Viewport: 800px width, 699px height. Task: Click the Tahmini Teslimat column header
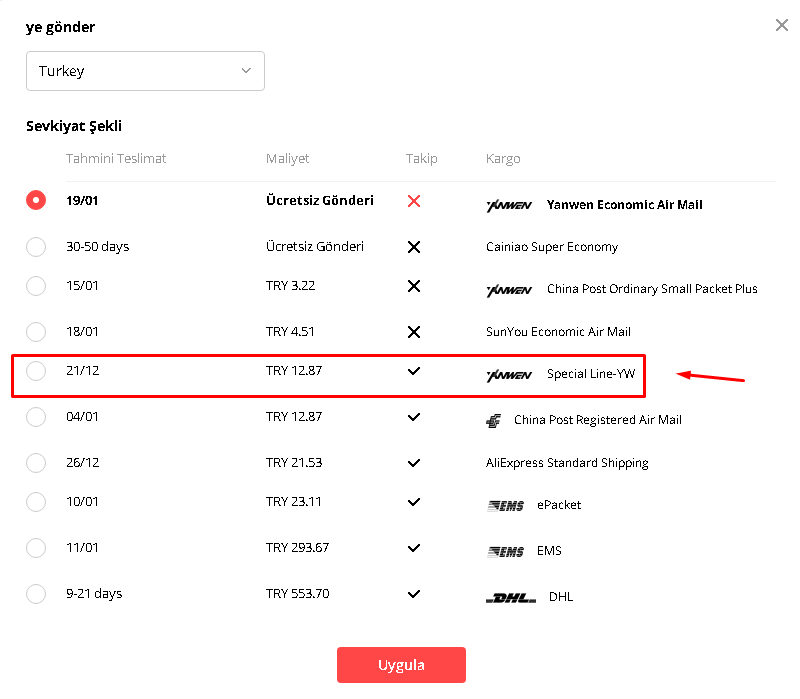click(116, 159)
